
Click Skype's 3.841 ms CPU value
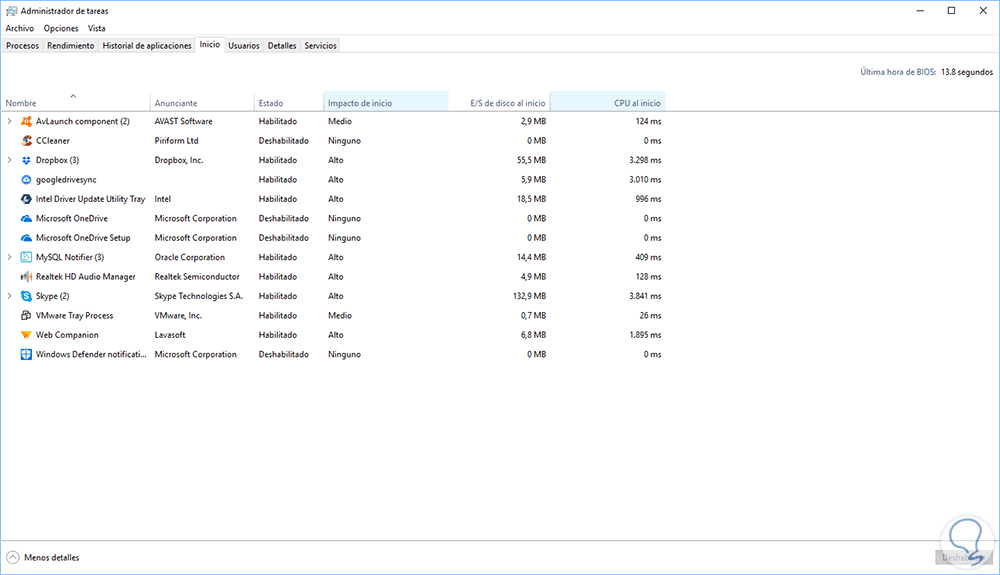[x=645, y=296]
